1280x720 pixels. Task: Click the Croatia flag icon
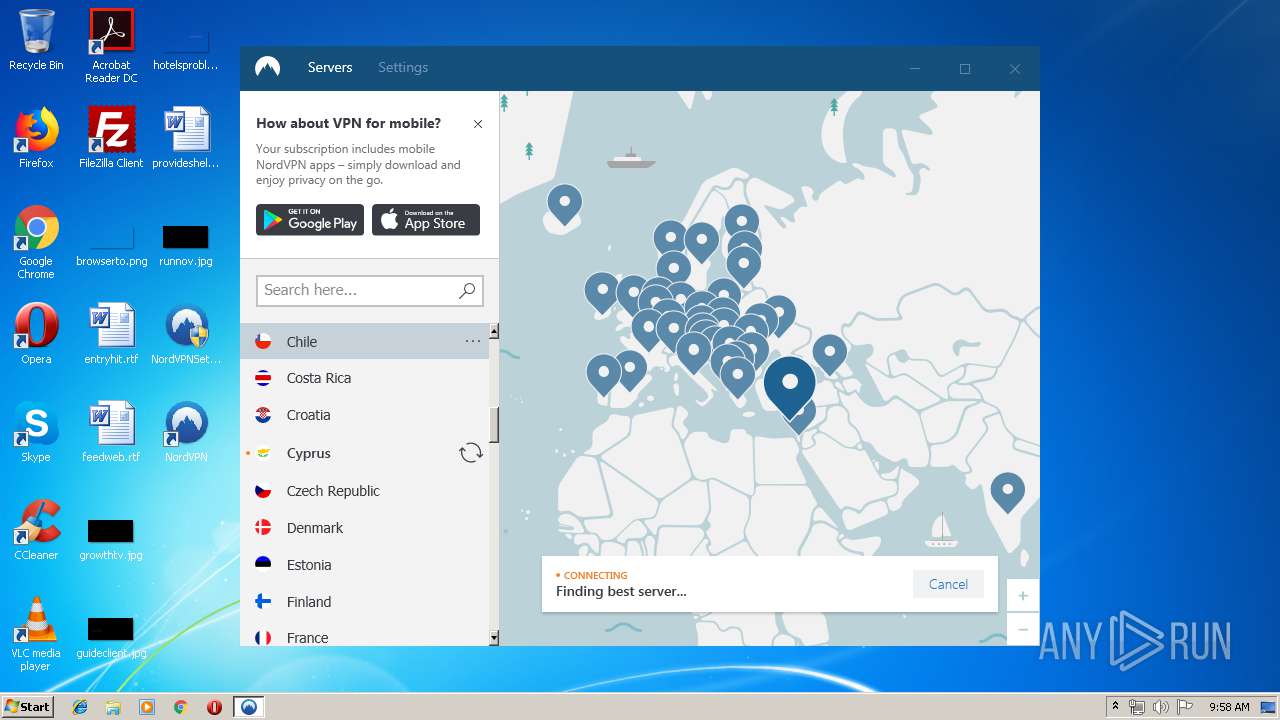click(x=263, y=415)
